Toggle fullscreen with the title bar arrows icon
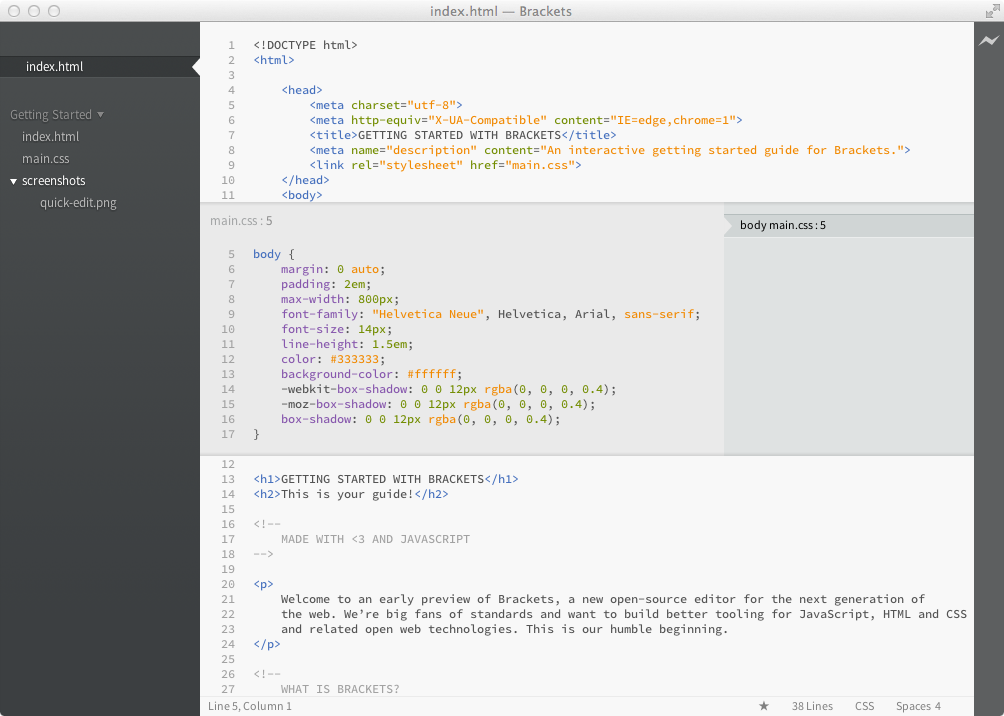 point(992,11)
